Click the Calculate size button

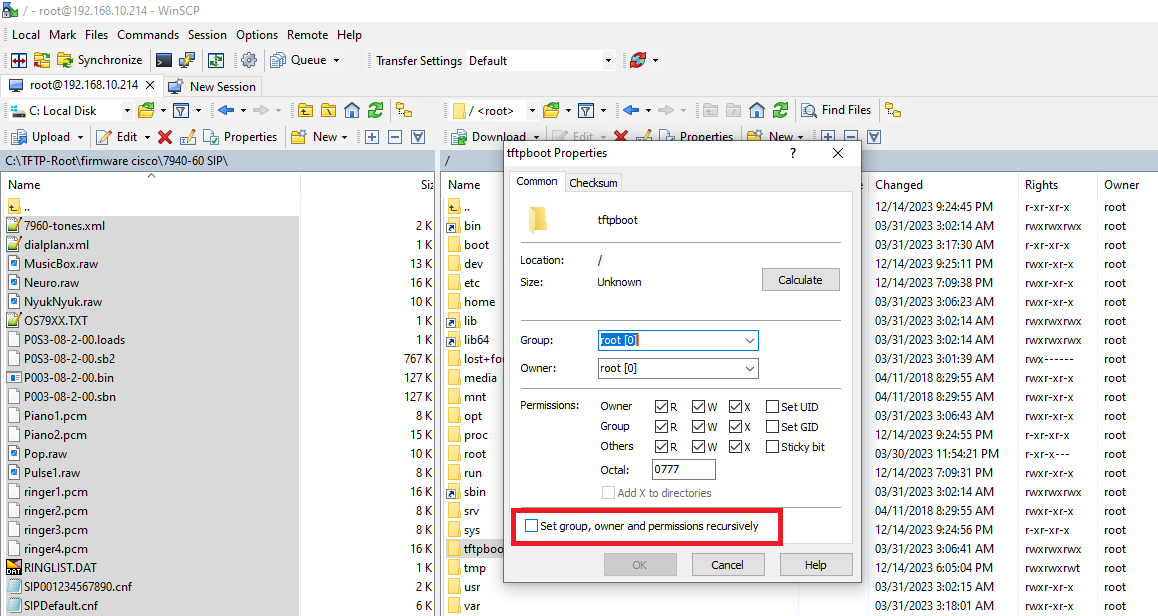point(800,280)
